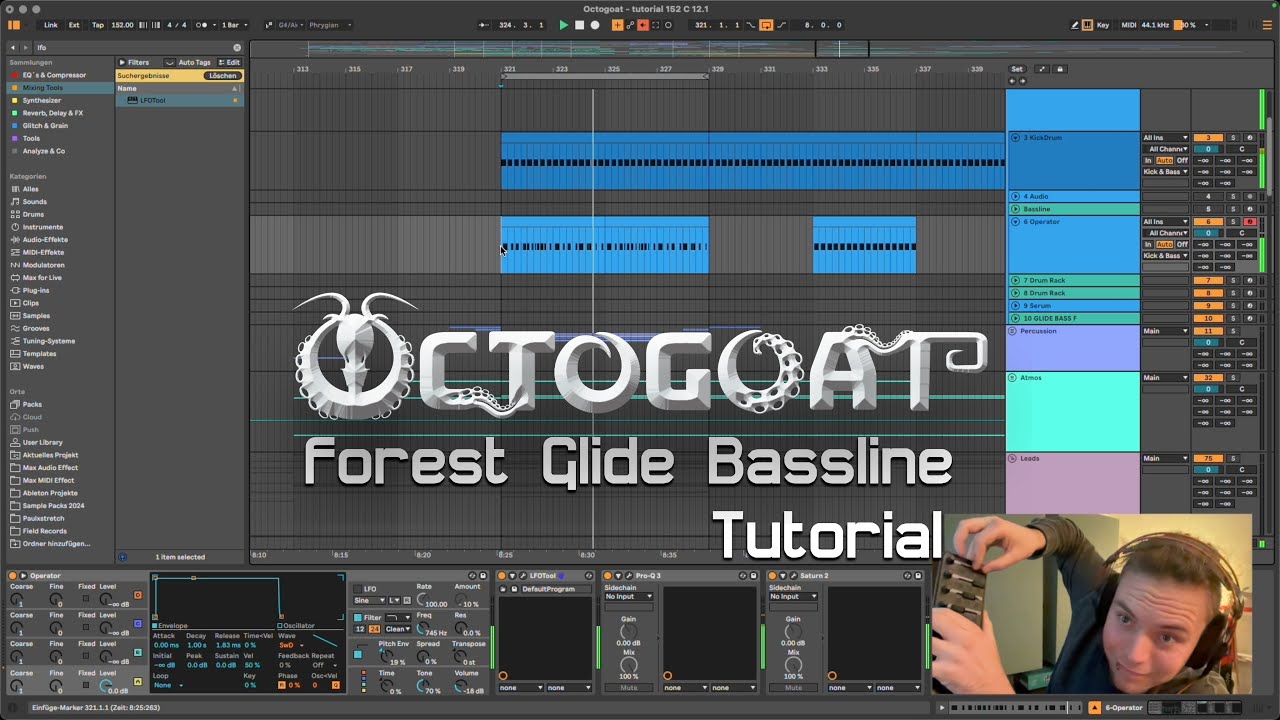Click the Set locator button
This screenshot has height=720, width=1280.
(x=1017, y=69)
